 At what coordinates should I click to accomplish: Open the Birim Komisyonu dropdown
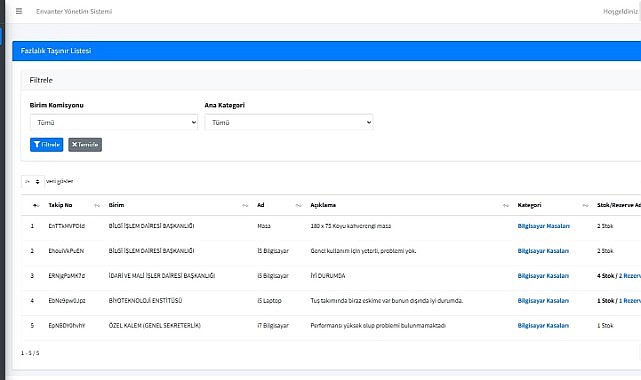(x=114, y=122)
